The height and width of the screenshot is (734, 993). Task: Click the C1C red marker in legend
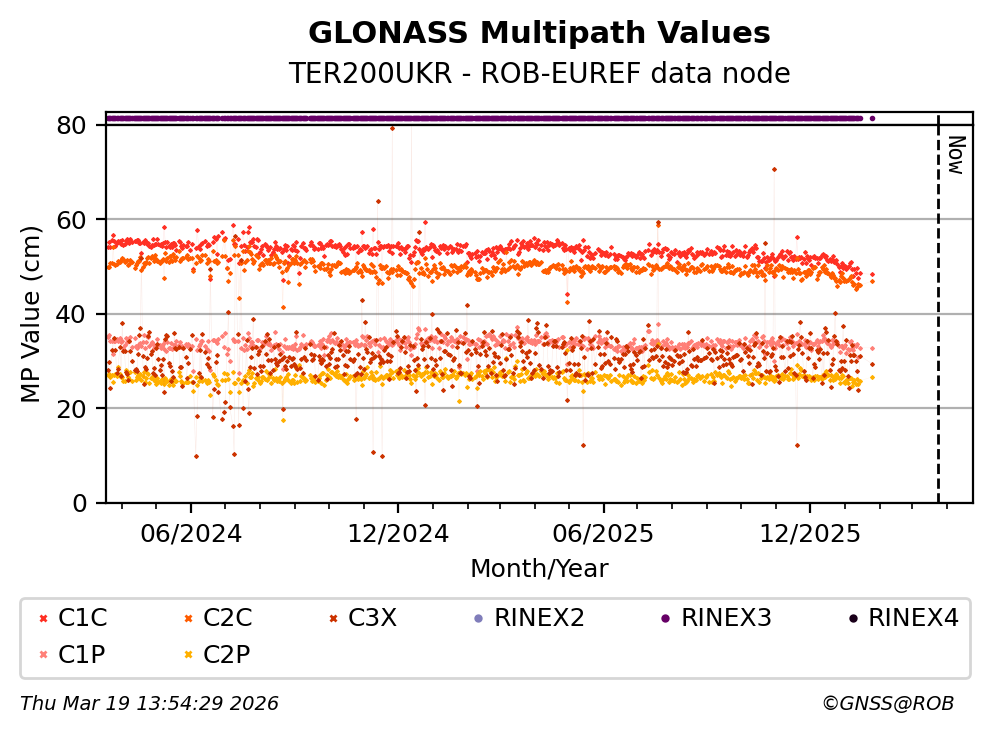[x=43, y=619]
